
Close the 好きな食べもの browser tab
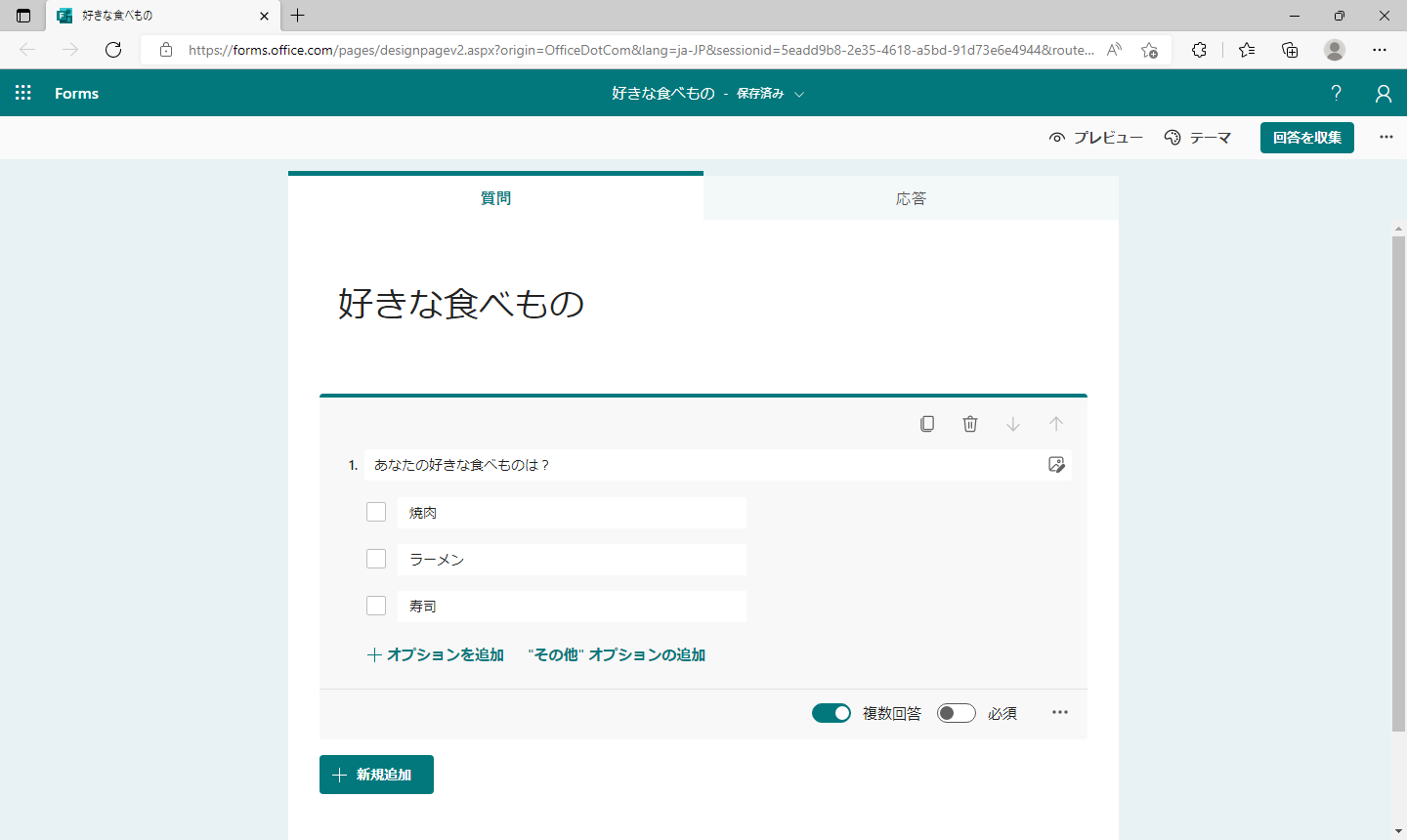pyautogui.click(x=264, y=16)
